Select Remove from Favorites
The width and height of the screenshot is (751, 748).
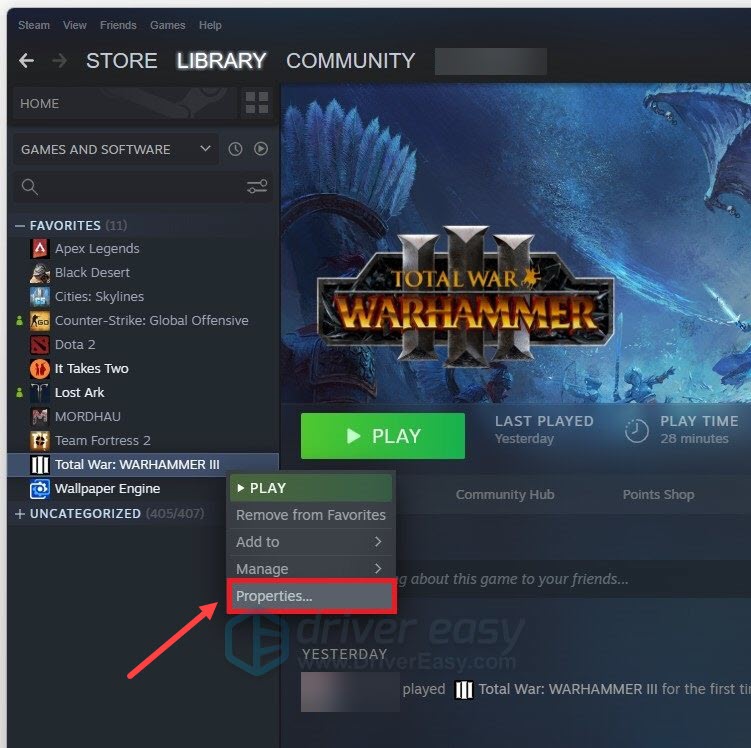point(311,515)
